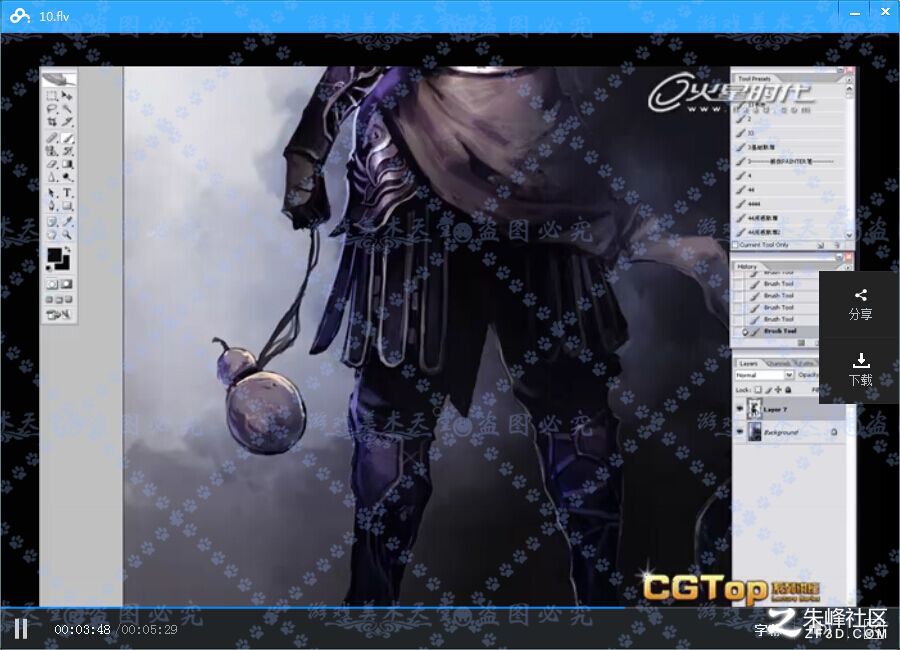Toggle Layer 7 visibility eye
The width and height of the screenshot is (900, 650).
740,409
